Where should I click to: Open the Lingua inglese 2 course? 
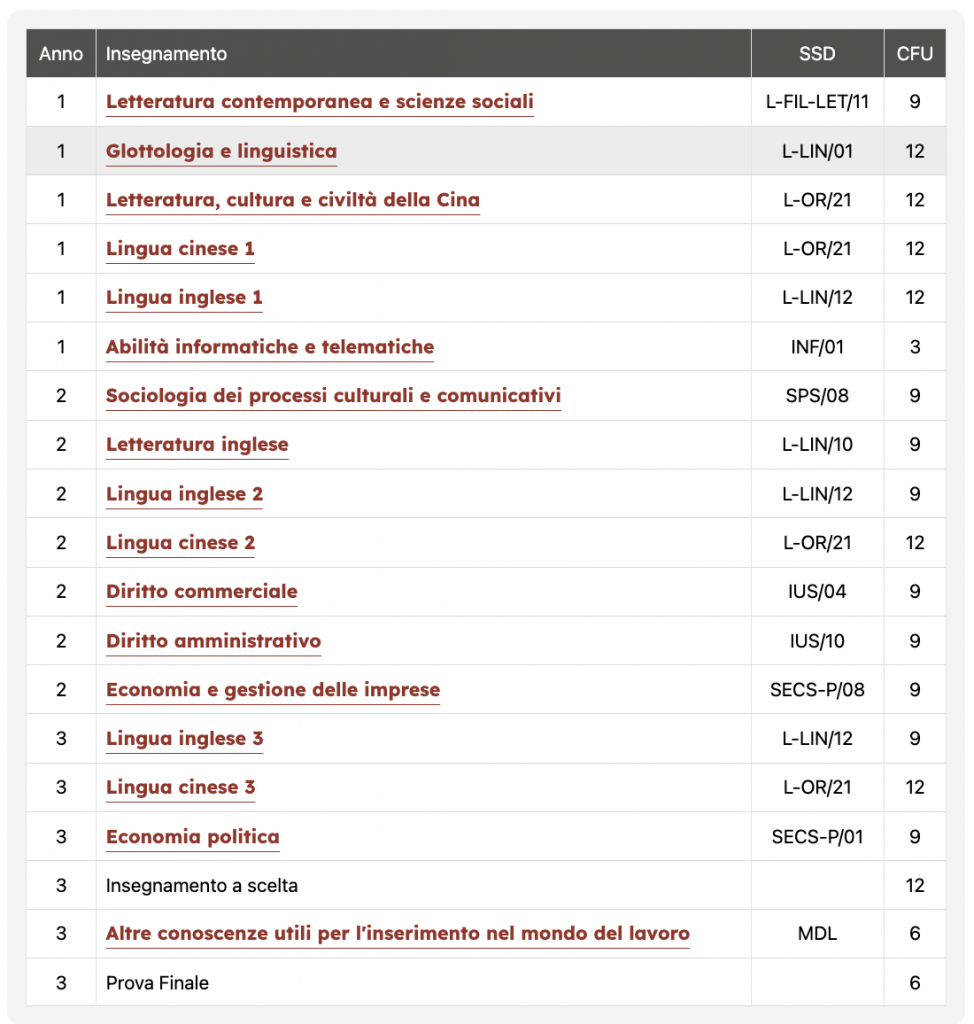tap(184, 494)
